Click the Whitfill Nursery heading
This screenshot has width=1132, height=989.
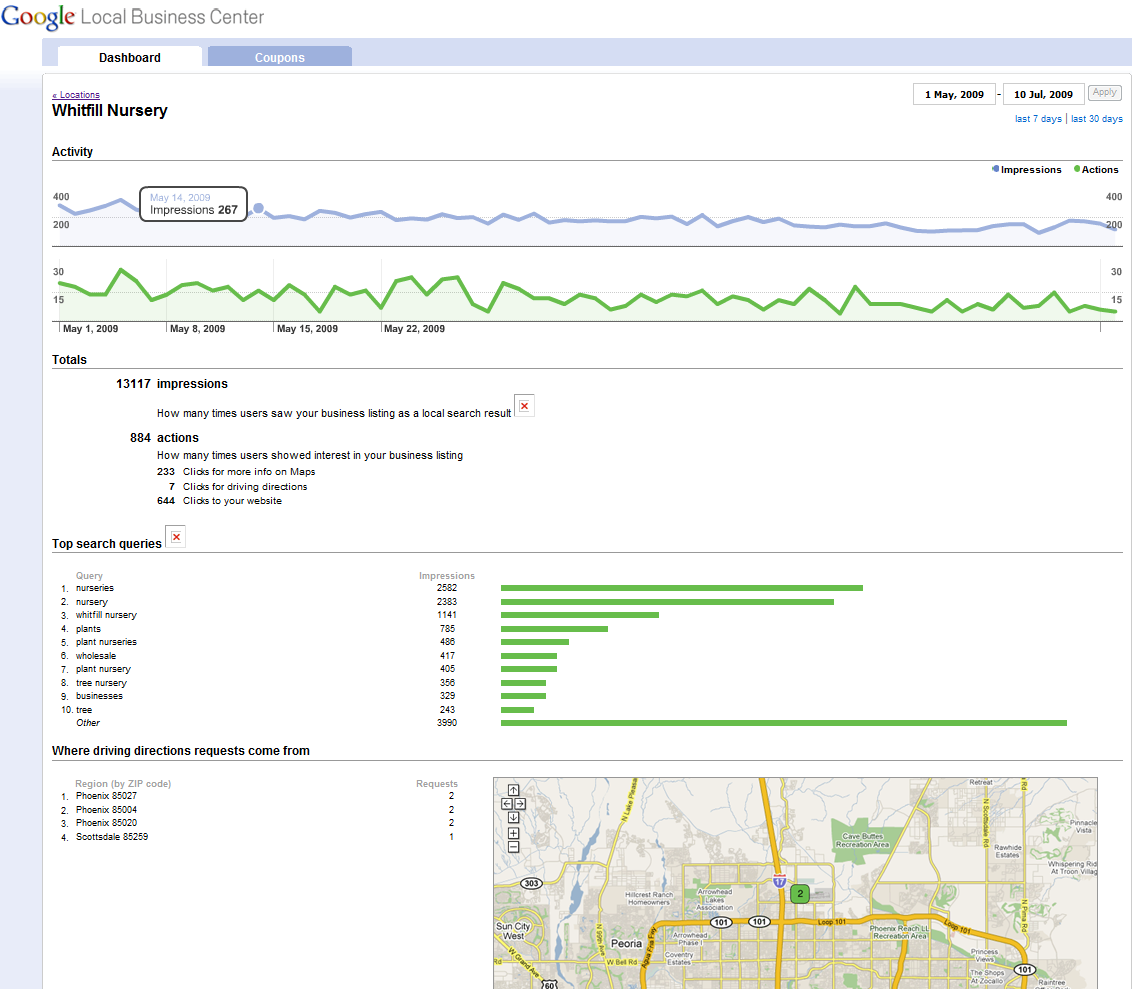pyautogui.click(x=110, y=110)
